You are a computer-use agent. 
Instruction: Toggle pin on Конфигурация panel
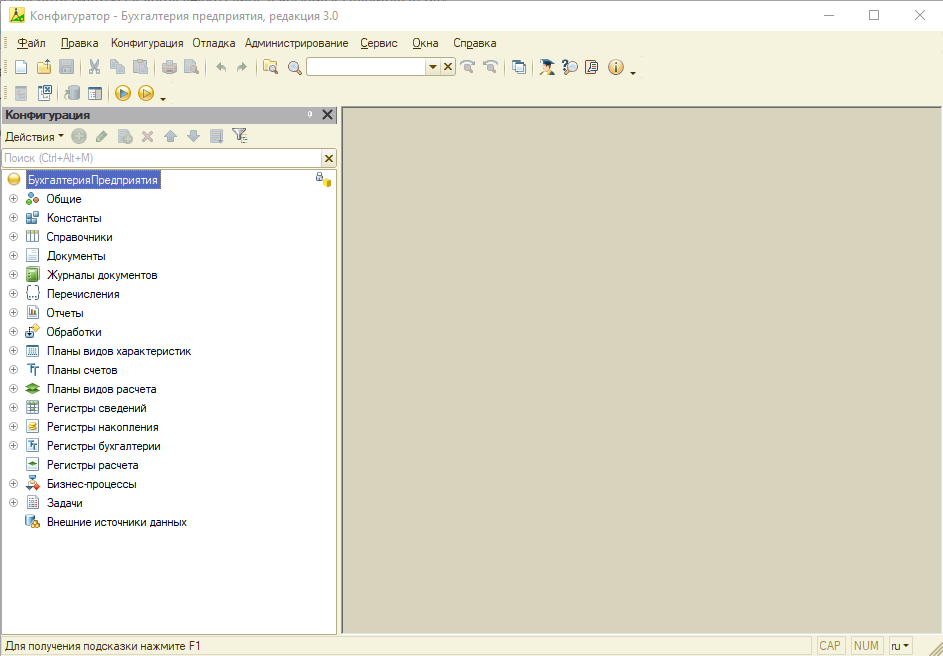310,114
